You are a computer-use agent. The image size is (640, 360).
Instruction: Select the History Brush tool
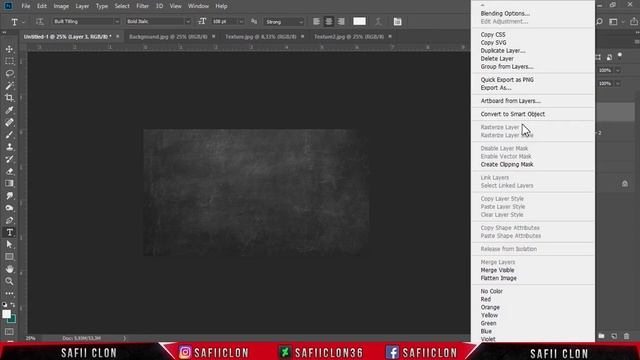(9, 159)
